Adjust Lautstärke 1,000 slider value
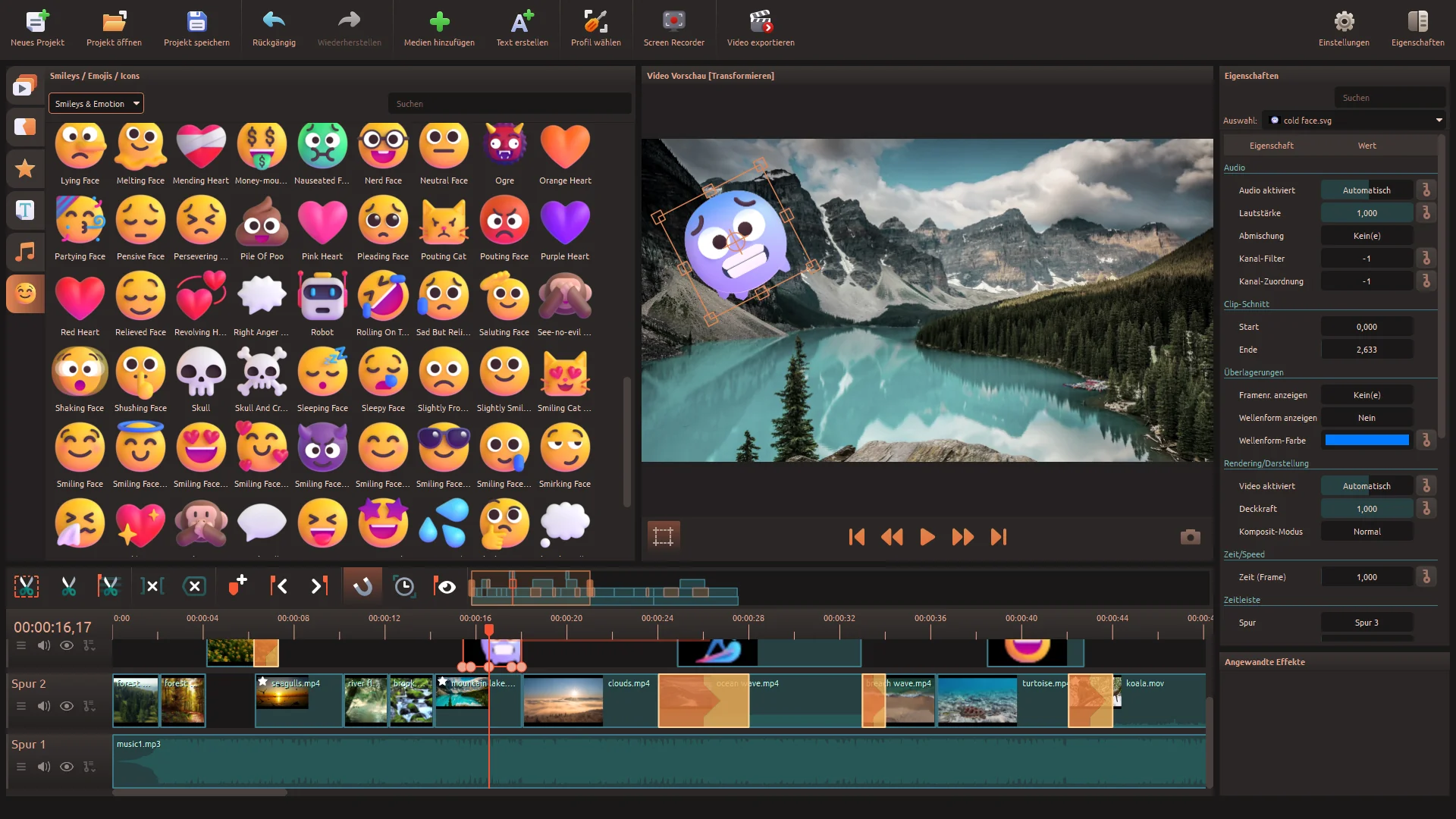This screenshot has width=1456, height=819. [x=1367, y=213]
